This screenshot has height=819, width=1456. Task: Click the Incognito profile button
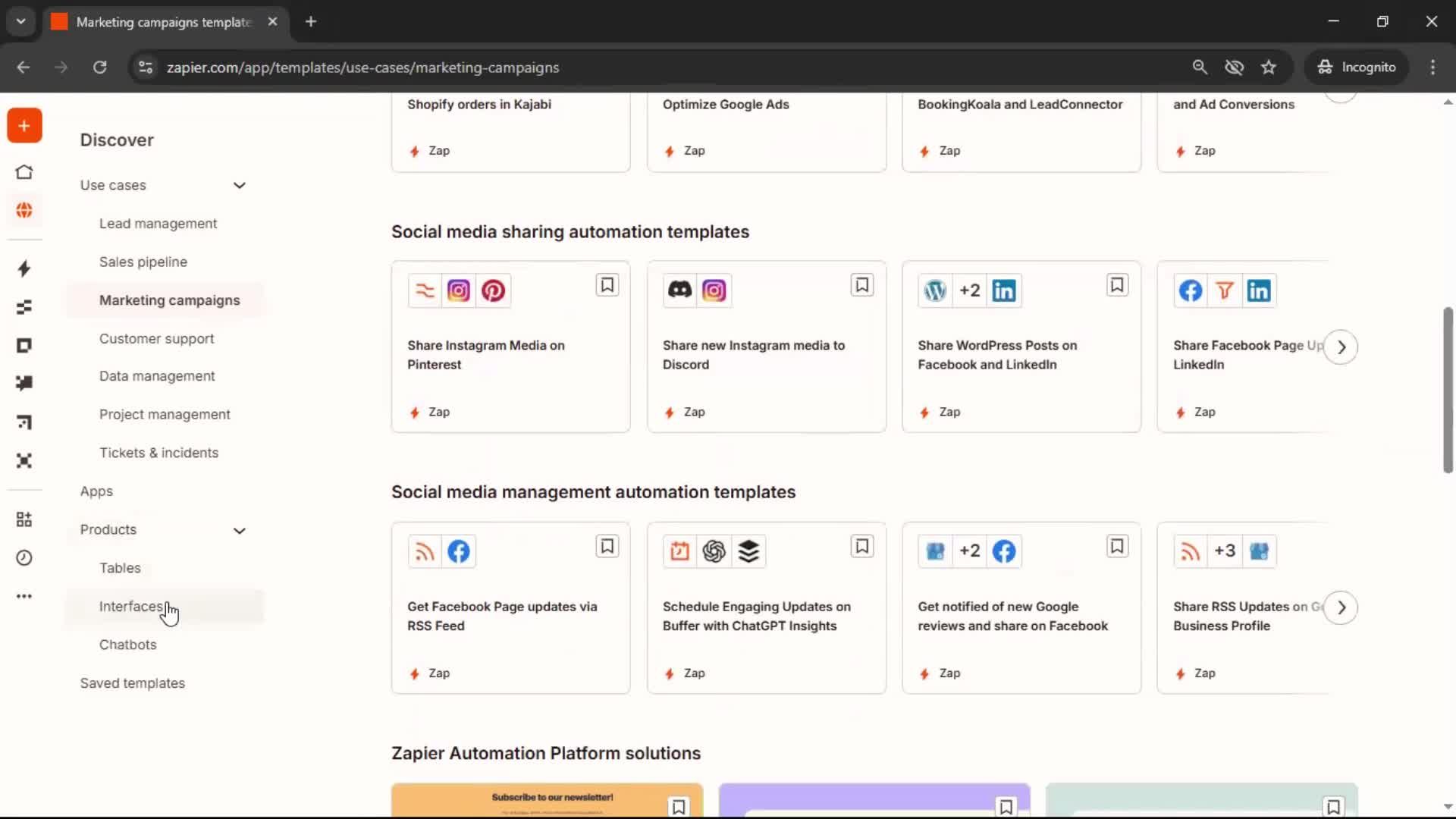pos(1357,67)
